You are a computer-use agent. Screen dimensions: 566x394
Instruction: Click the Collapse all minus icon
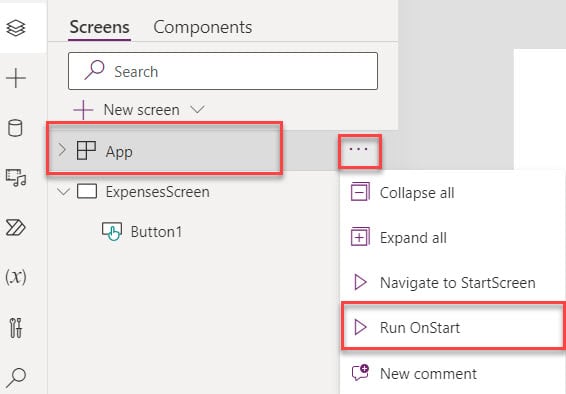(360, 192)
